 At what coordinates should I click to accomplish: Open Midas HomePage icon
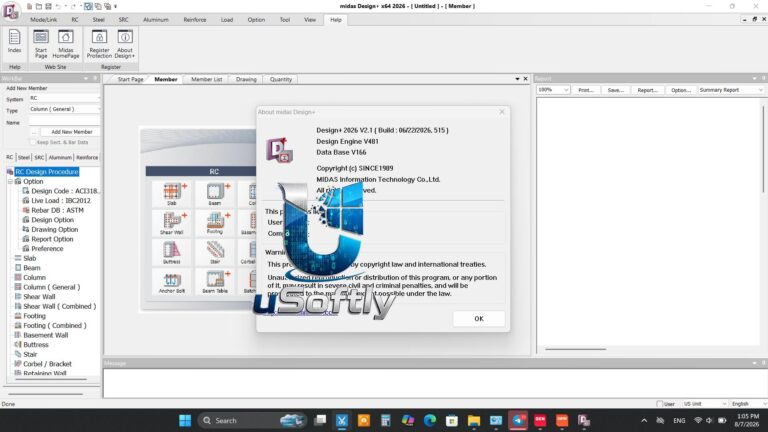[66, 44]
